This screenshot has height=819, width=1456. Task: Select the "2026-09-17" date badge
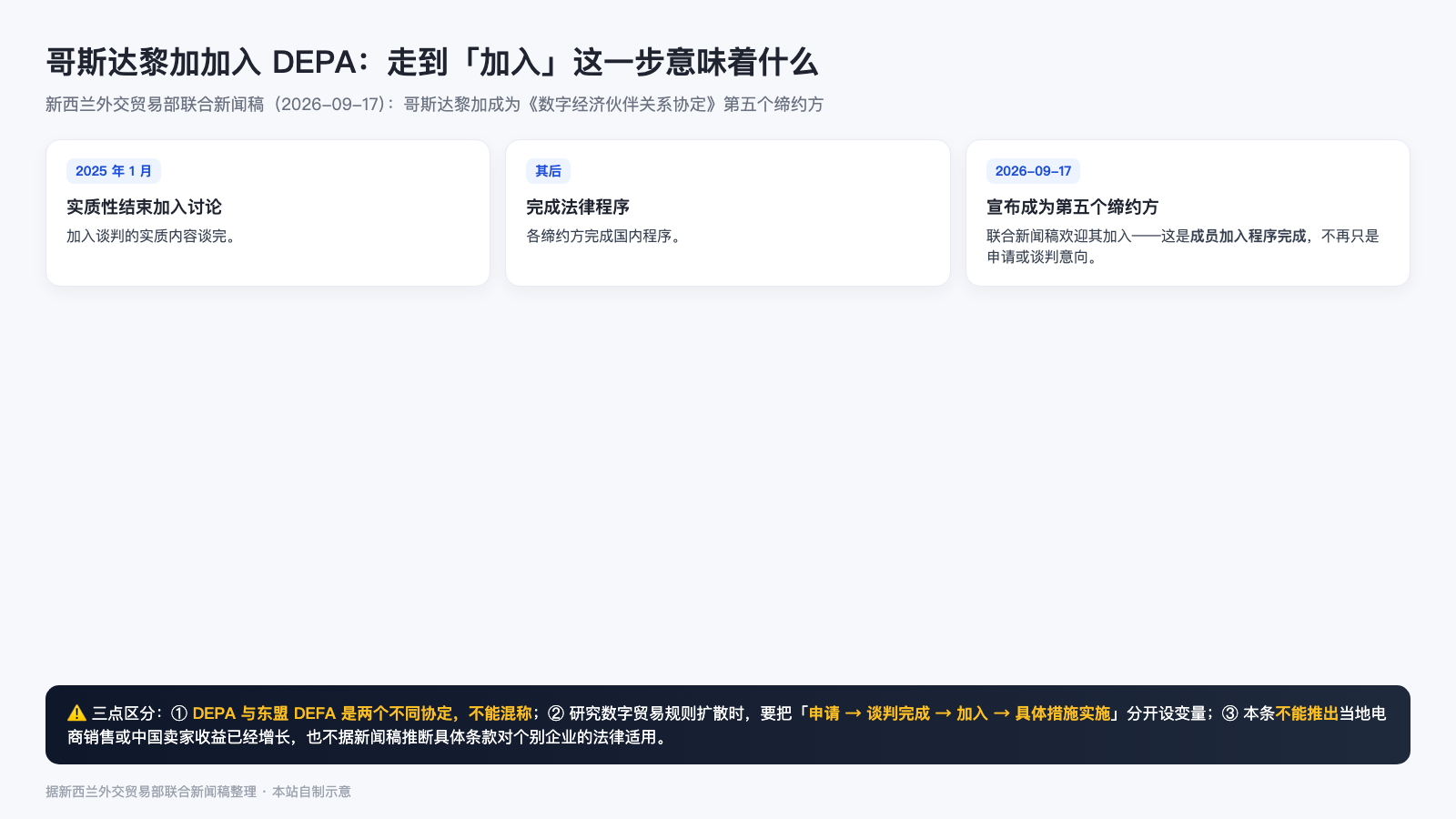[1033, 171]
